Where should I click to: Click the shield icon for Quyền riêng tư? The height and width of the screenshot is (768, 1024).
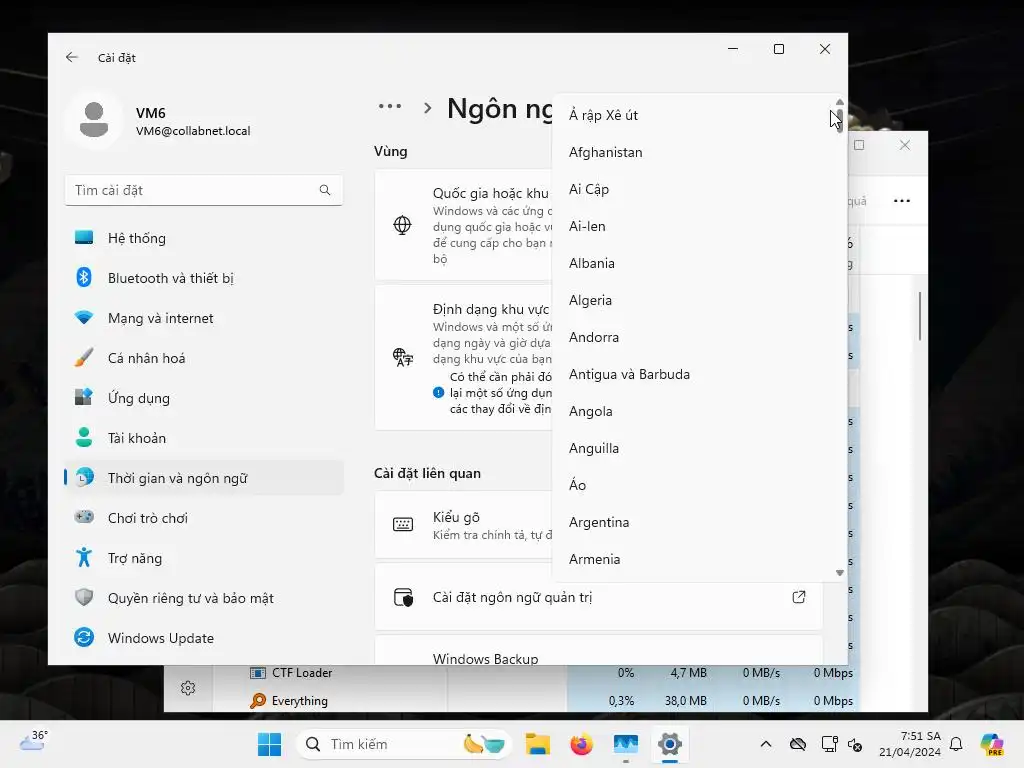(84, 598)
